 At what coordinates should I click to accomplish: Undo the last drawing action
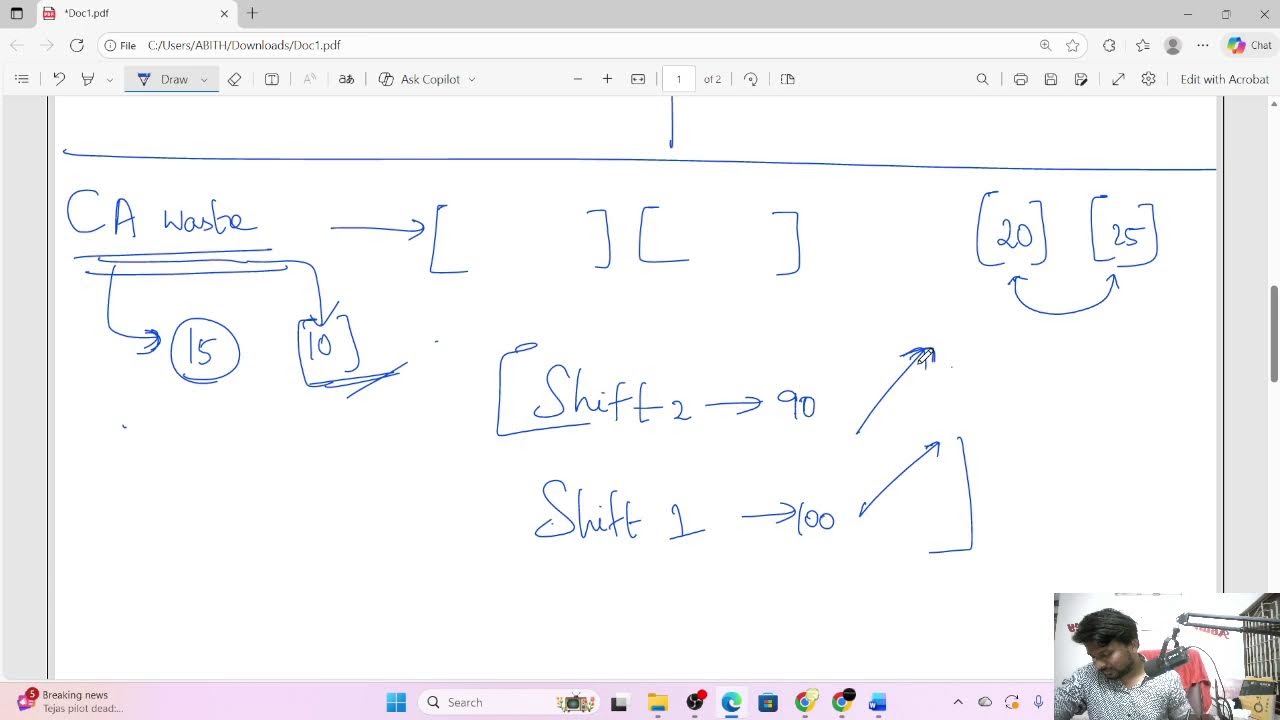click(x=59, y=79)
